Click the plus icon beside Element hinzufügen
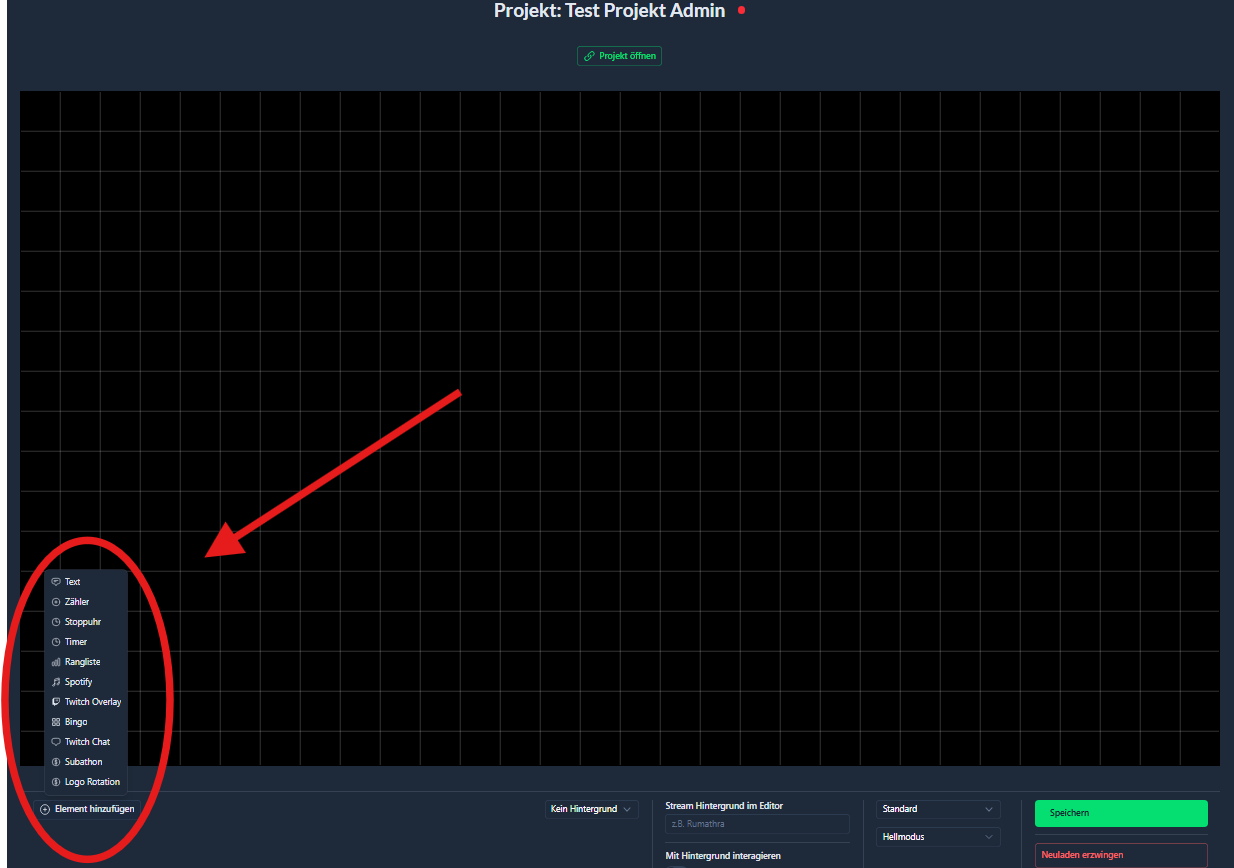1234x868 pixels. 44,808
